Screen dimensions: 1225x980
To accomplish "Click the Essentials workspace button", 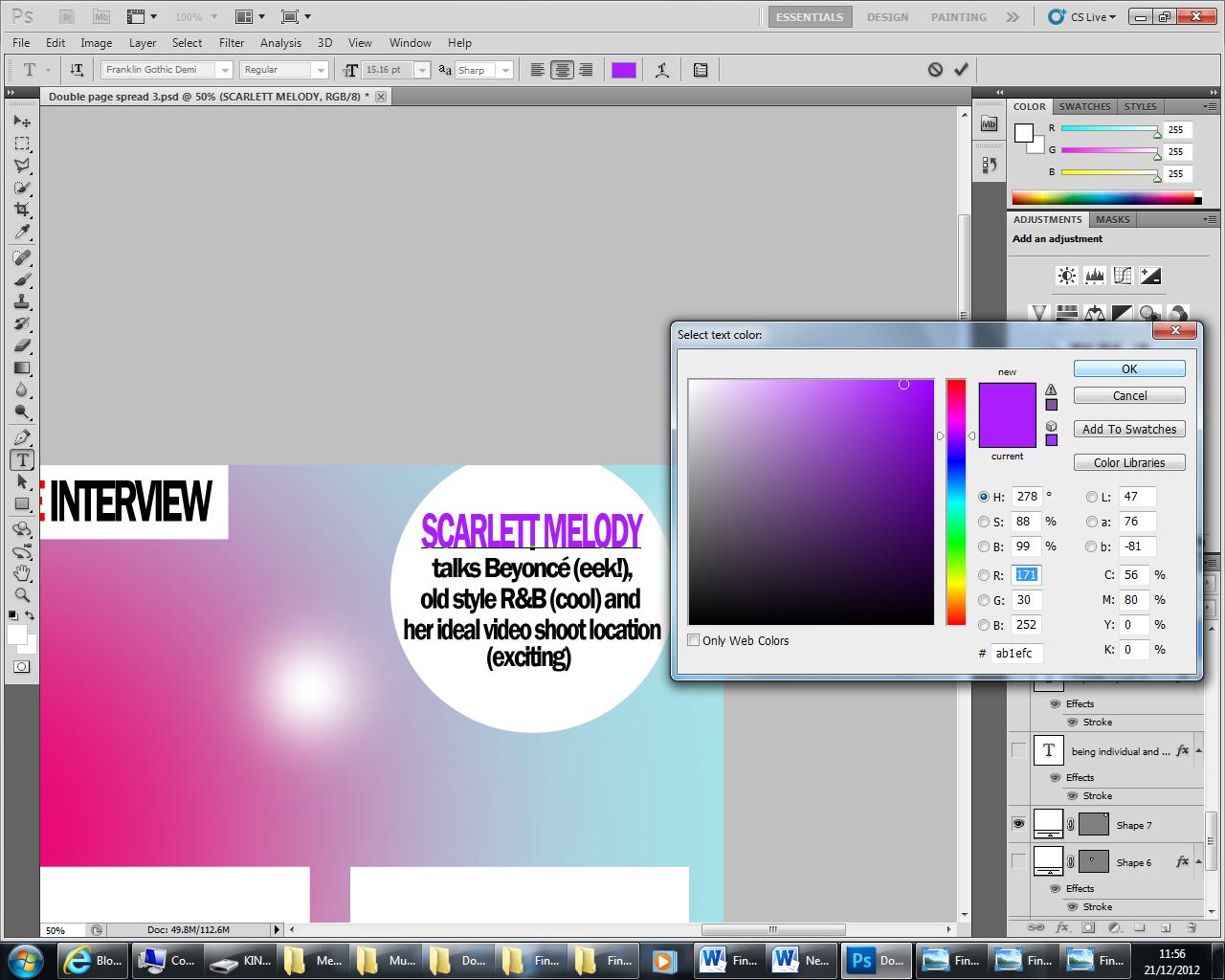I will tap(810, 16).
